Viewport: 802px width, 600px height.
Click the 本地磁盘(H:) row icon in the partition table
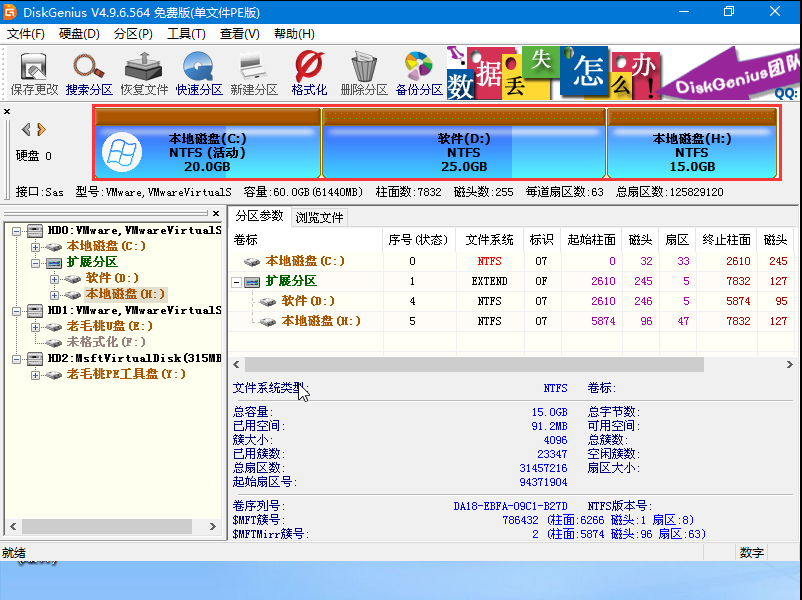coord(268,322)
